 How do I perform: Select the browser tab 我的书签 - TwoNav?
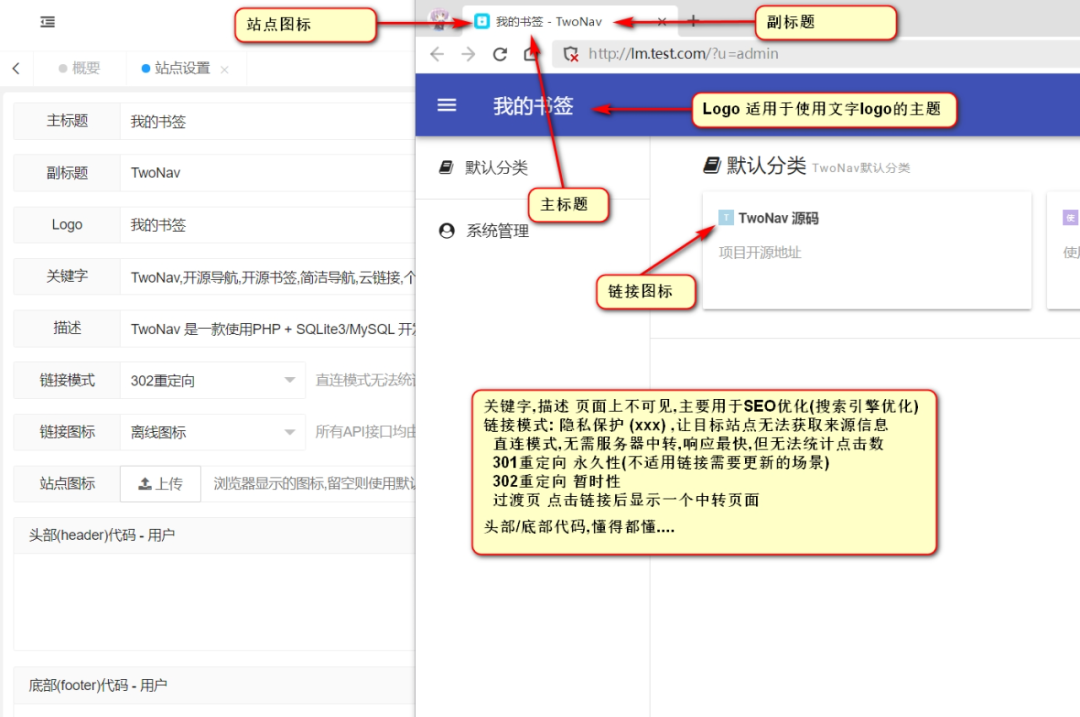pyautogui.click(x=570, y=21)
